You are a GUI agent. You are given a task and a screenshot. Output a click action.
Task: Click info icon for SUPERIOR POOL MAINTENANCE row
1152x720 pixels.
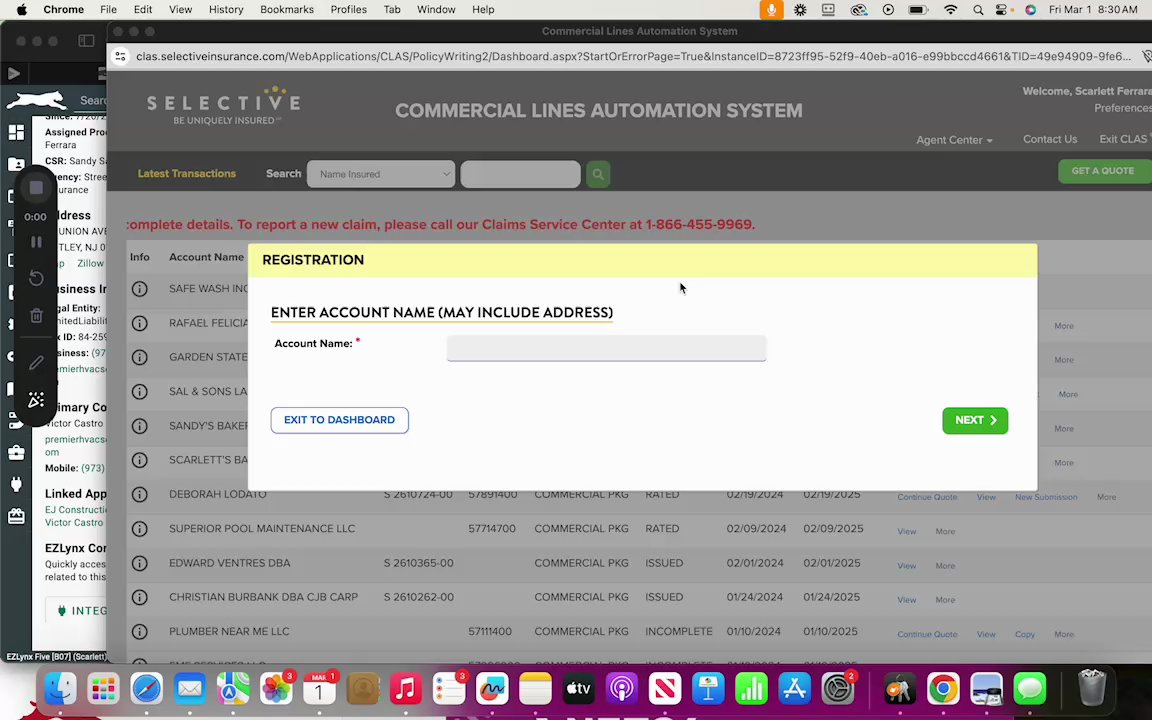pyautogui.click(x=140, y=529)
